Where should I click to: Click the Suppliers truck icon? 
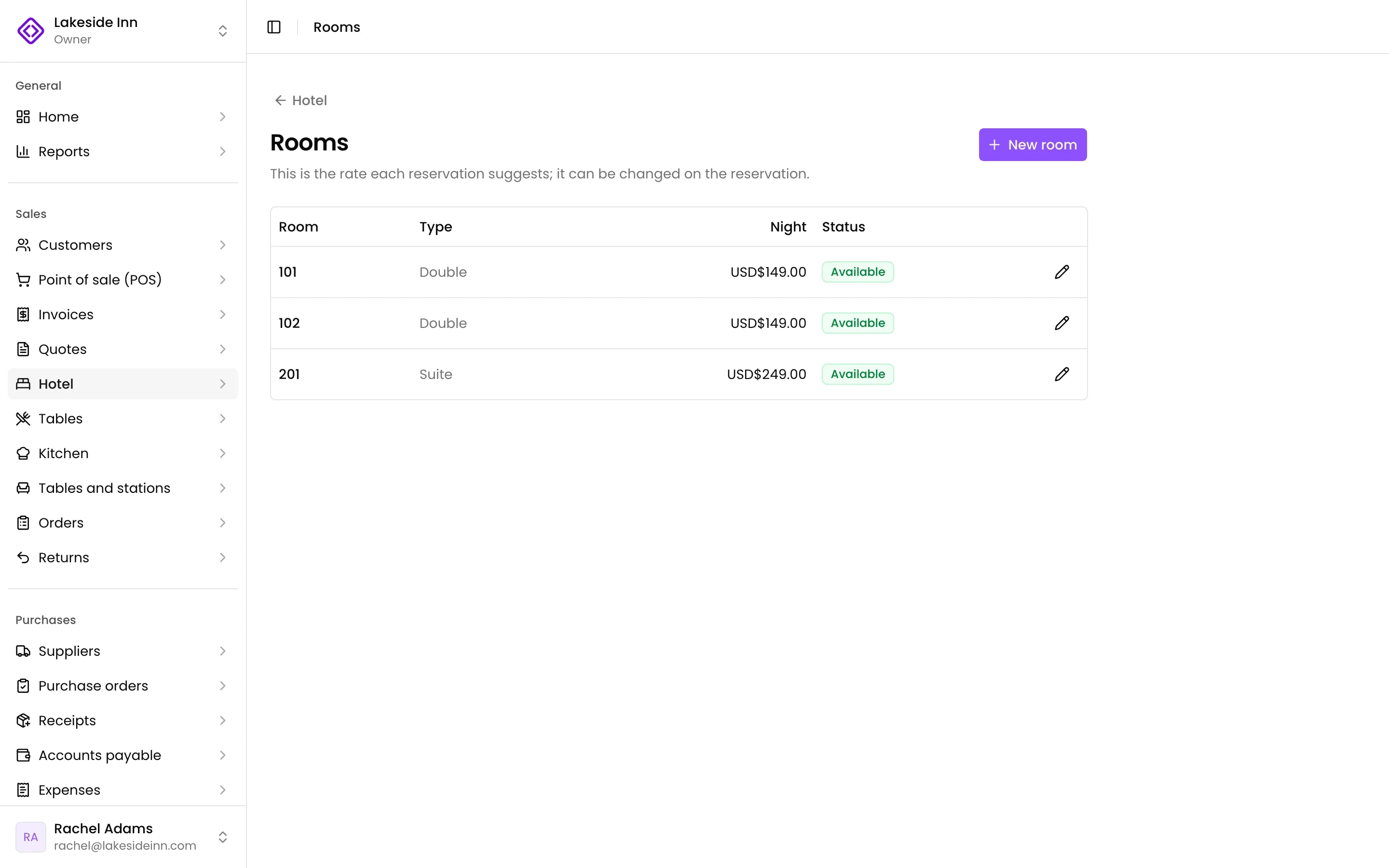23,651
